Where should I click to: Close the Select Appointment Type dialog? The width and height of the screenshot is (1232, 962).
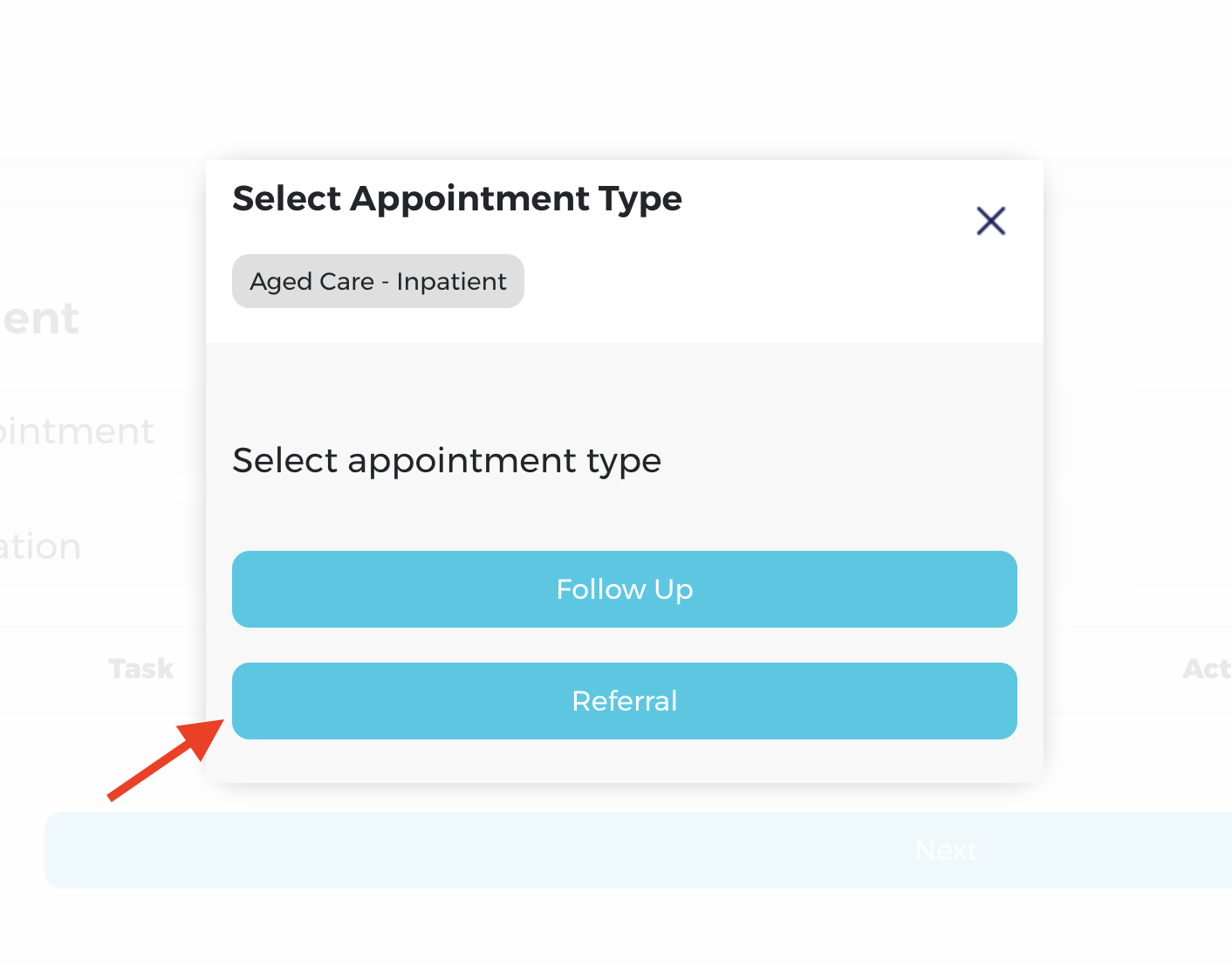(990, 221)
